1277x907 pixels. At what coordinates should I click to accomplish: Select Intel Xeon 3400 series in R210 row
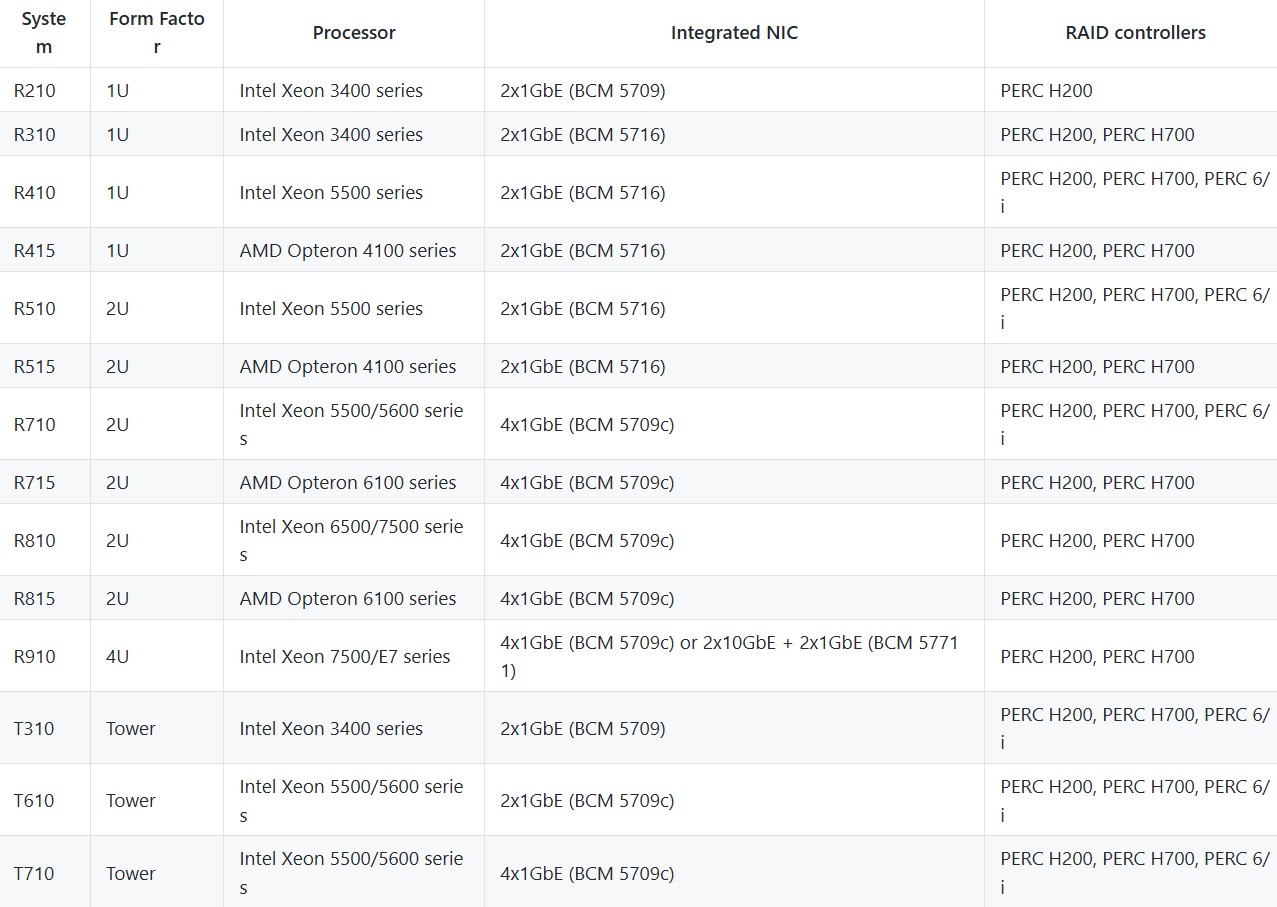354,90
